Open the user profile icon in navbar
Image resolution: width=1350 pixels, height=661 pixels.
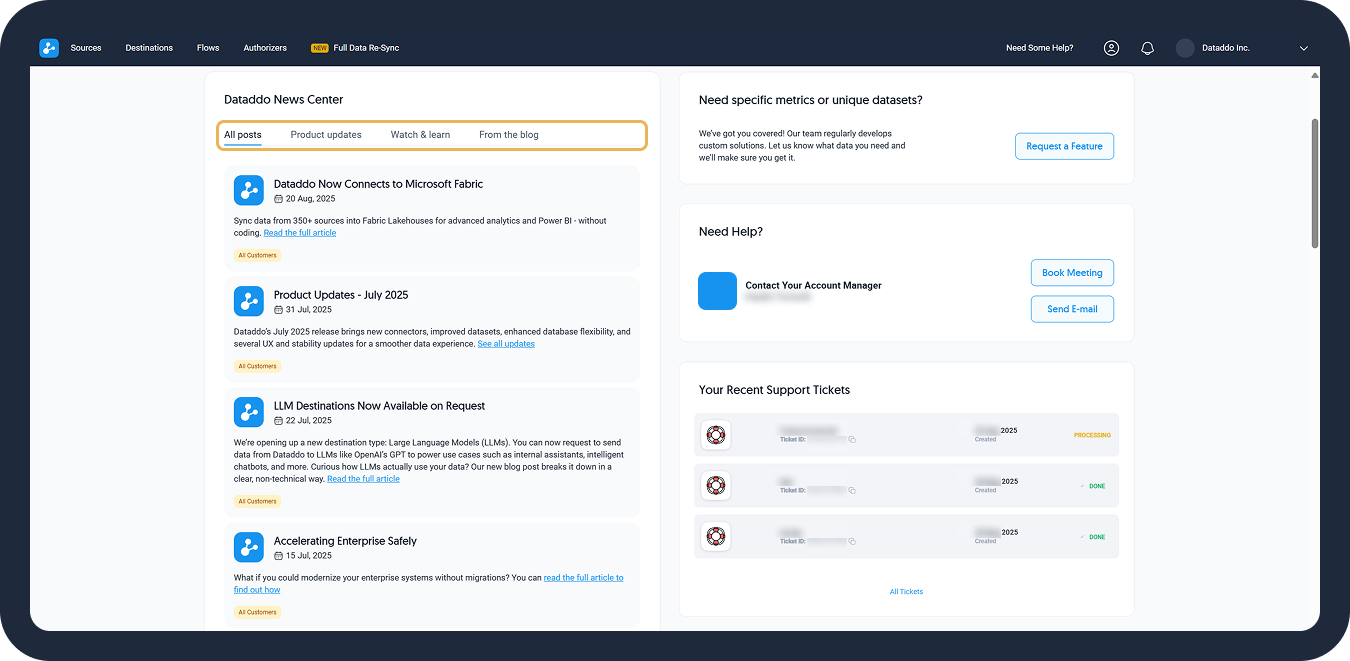pyautogui.click(x=1111, y=48)
